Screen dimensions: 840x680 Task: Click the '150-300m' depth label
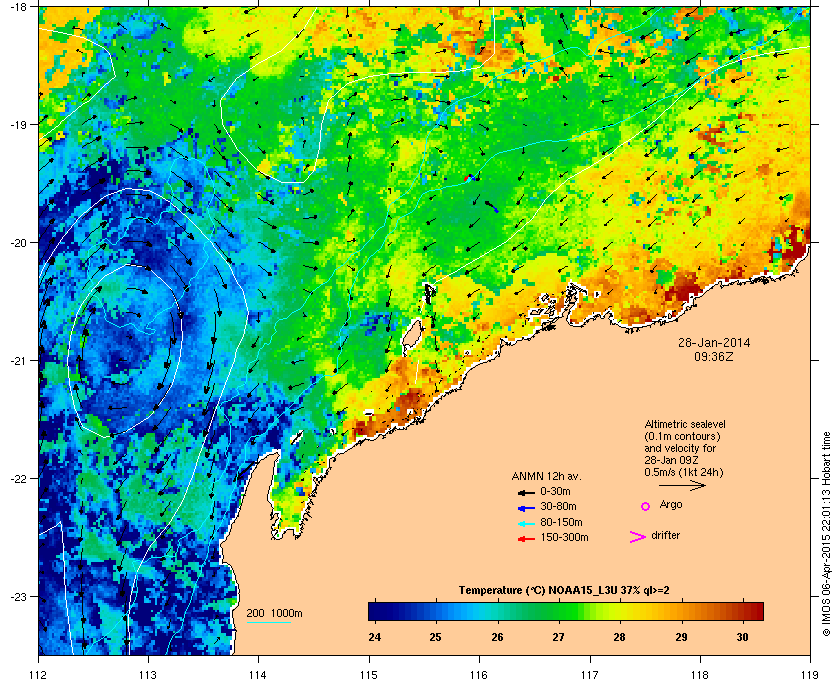point(564,537)
